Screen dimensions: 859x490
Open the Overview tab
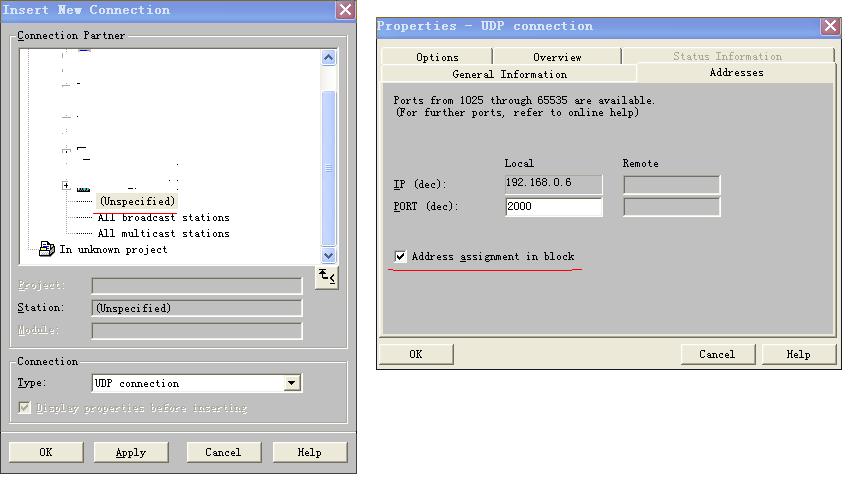557,57
